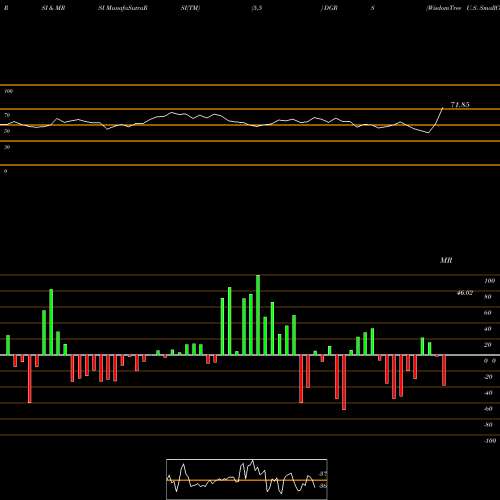Click the MR panel title
Screen dimensions: 500x500
tap(446, 260)
